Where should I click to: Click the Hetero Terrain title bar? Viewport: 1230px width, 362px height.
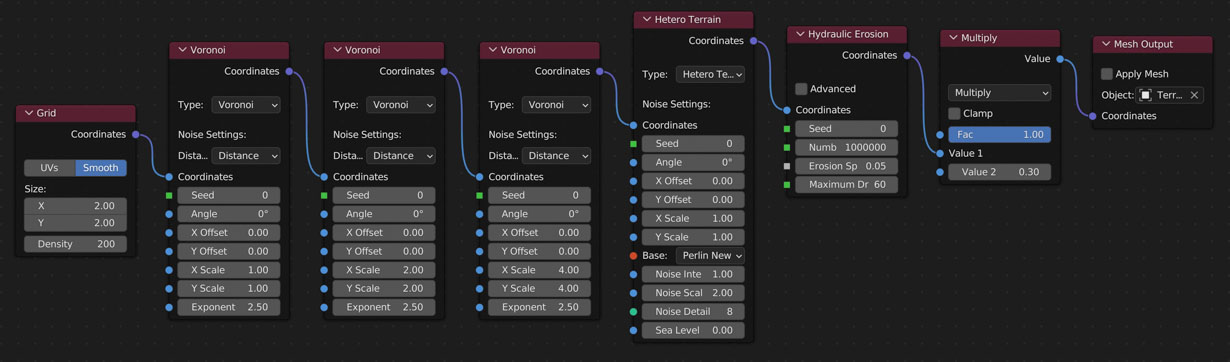click(693, 19)
